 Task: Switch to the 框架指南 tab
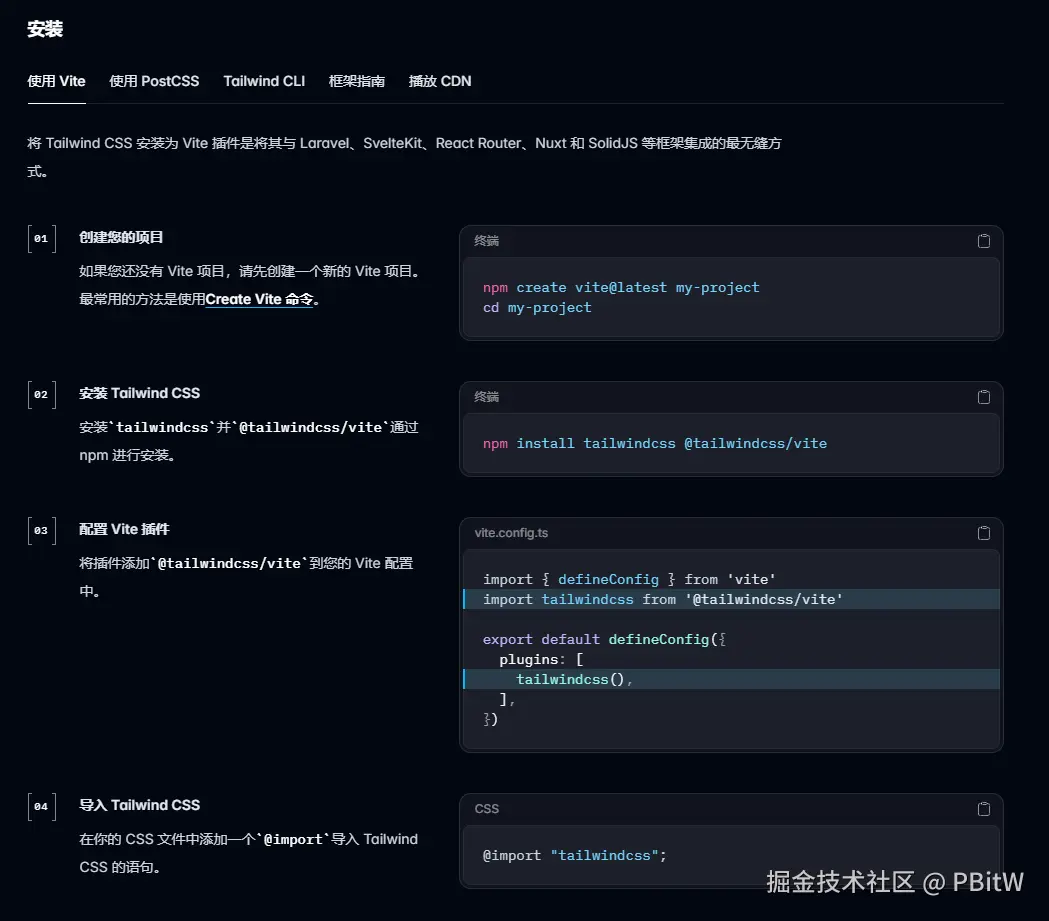click(x=357, y=81)
